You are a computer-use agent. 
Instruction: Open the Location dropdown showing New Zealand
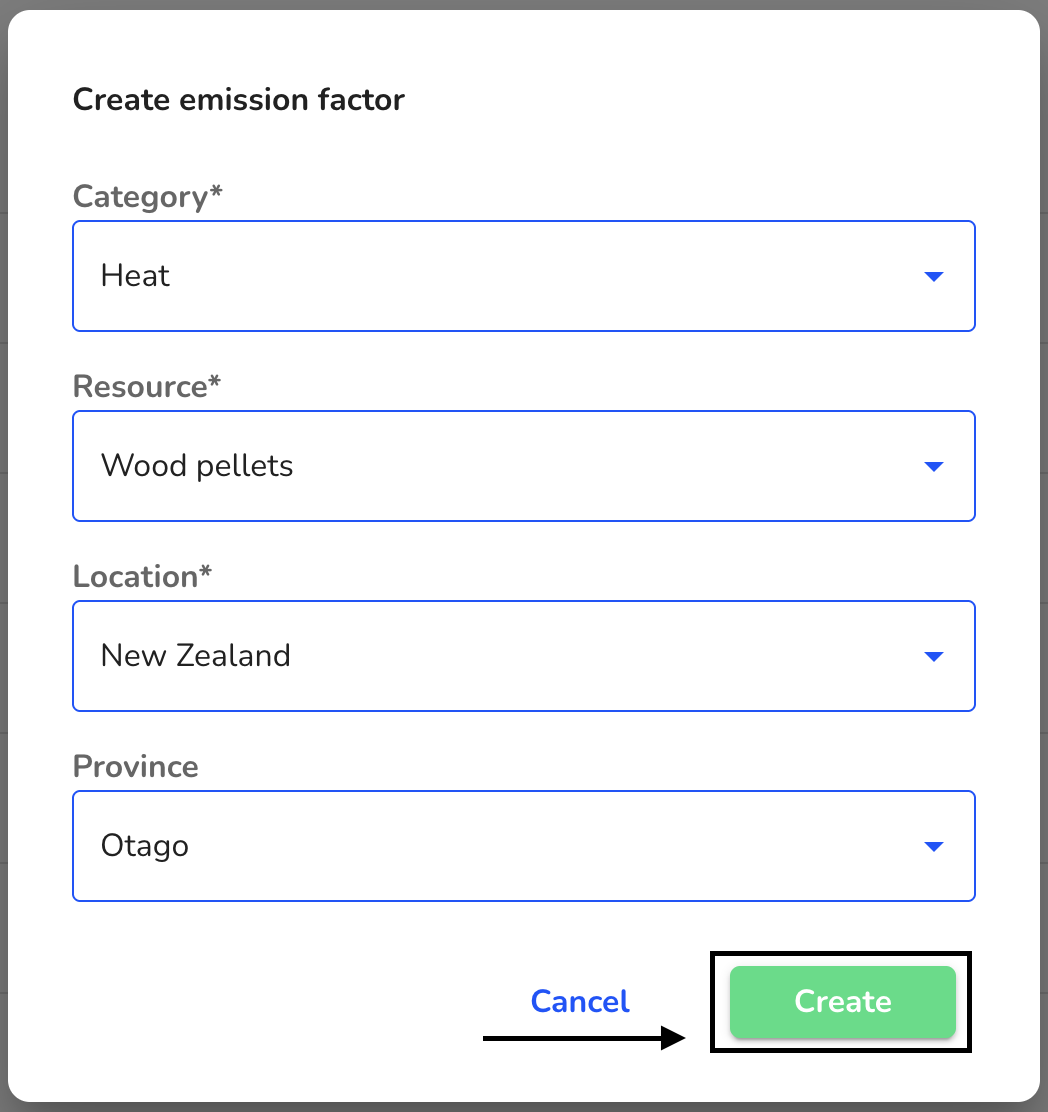(x=524, y=656)
